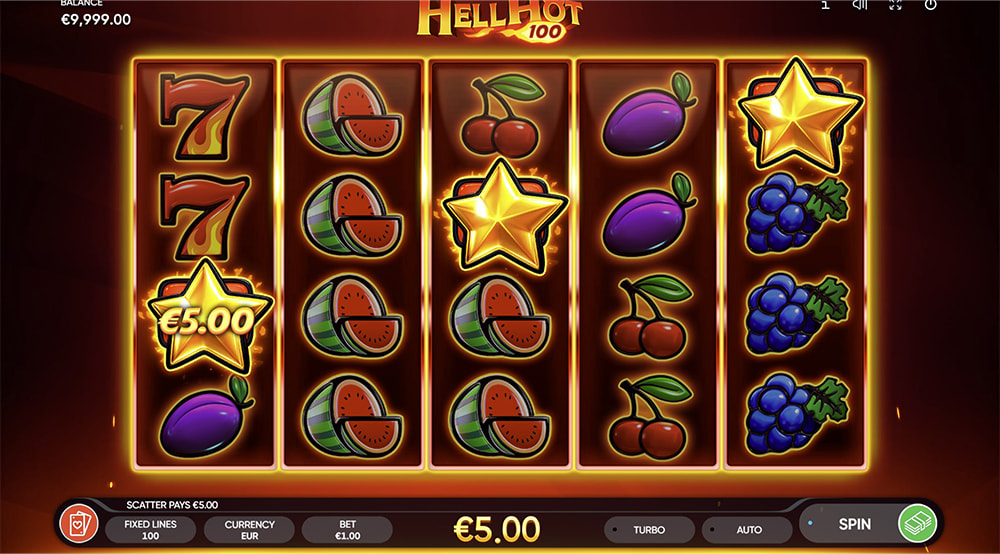
Task: Click the €5.00 win amount display
Action: (497, 529)
